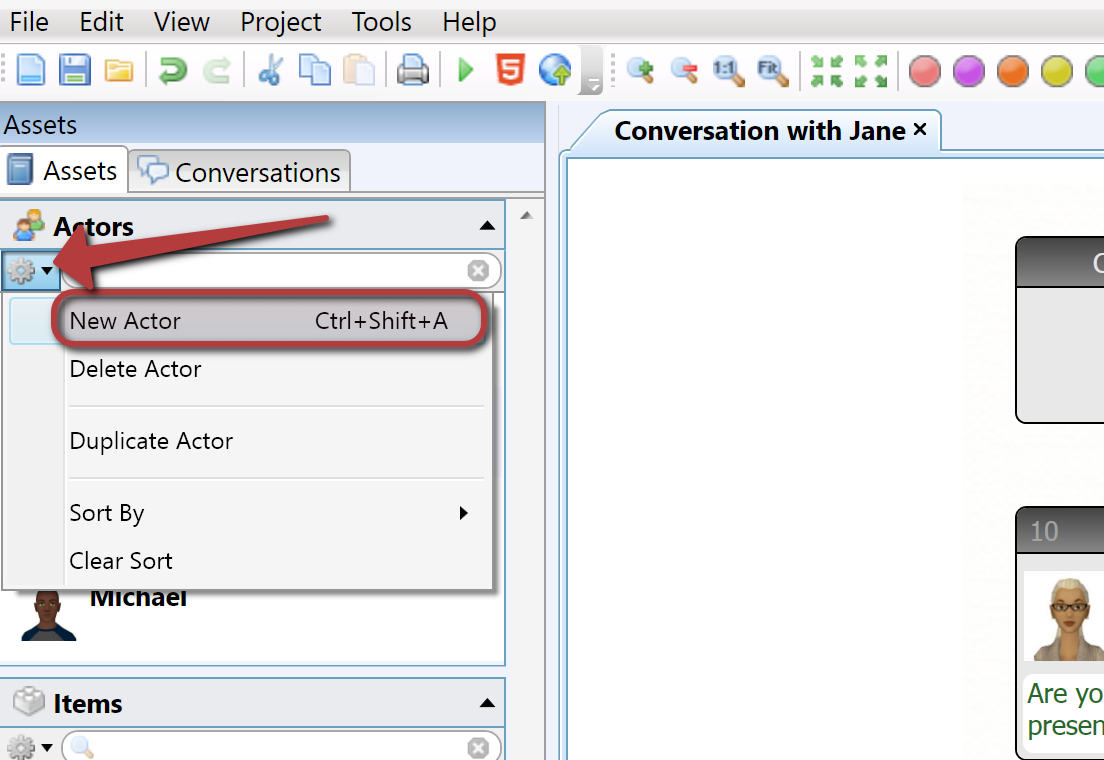Image resolution: width=1104 pixels, height=760 pixels.
Task: Export to HTML5 icon
Action: [510, 70]
